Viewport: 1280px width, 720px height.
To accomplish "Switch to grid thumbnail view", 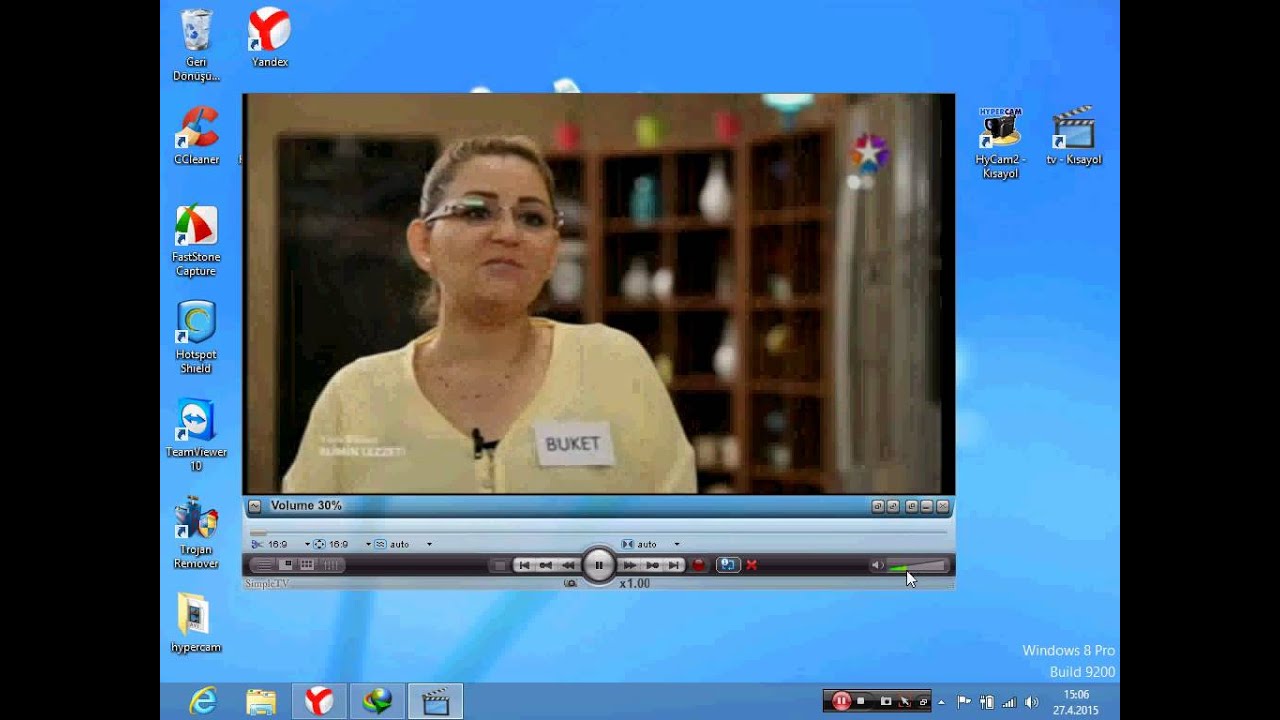I will point(307,565).
